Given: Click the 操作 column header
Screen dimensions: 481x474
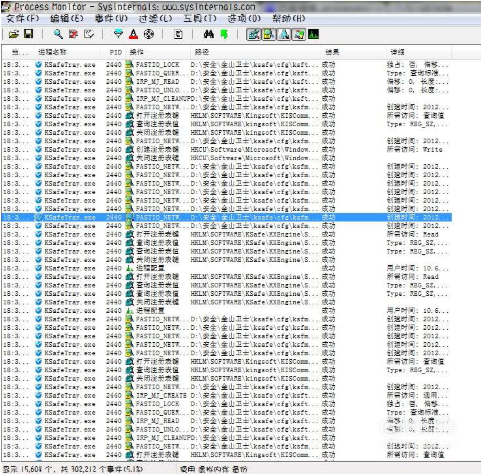Looking at the screenshot, I should point(158,52).
